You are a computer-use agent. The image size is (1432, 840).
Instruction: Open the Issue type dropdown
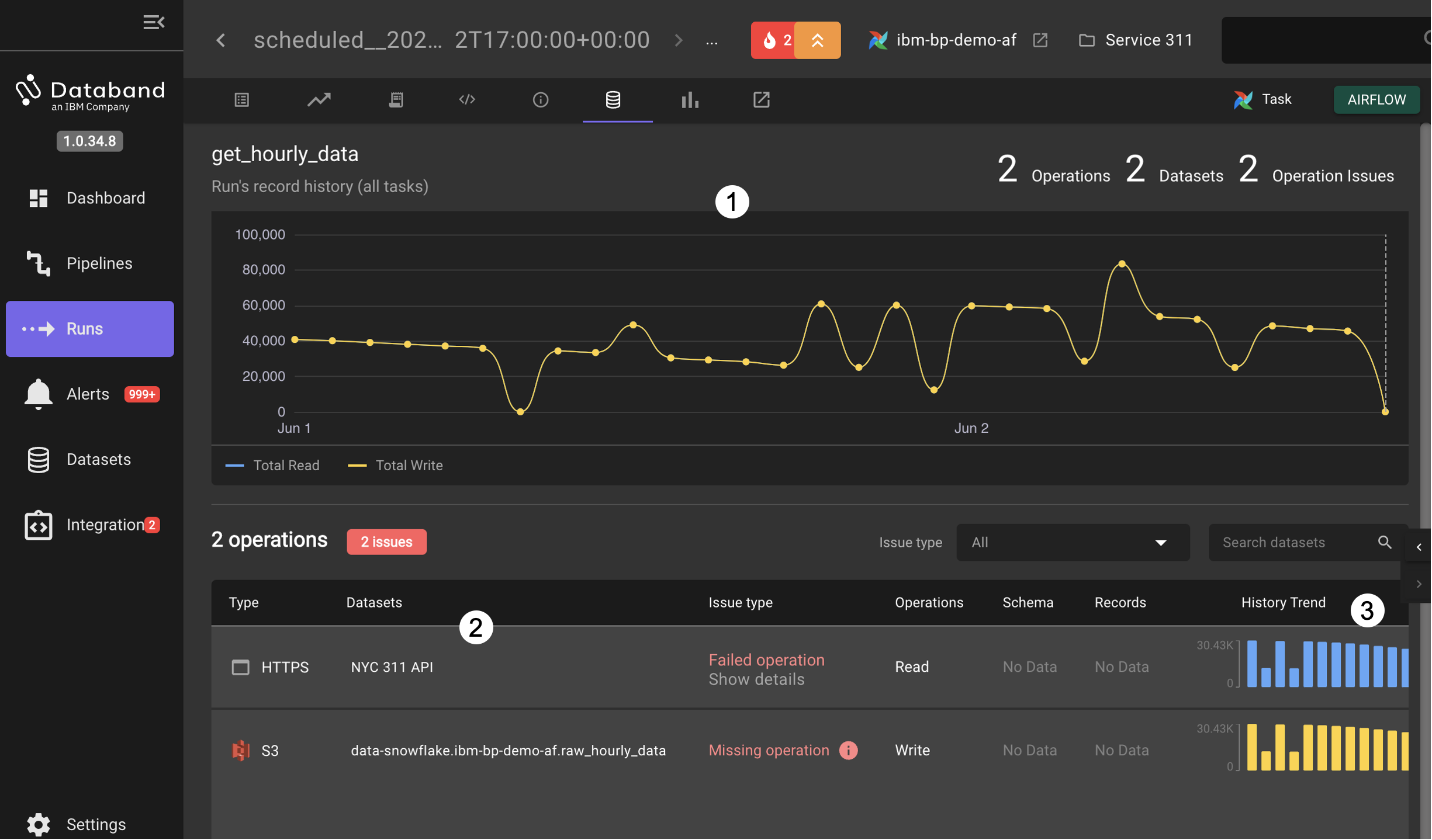click(x=1073, y=543)
